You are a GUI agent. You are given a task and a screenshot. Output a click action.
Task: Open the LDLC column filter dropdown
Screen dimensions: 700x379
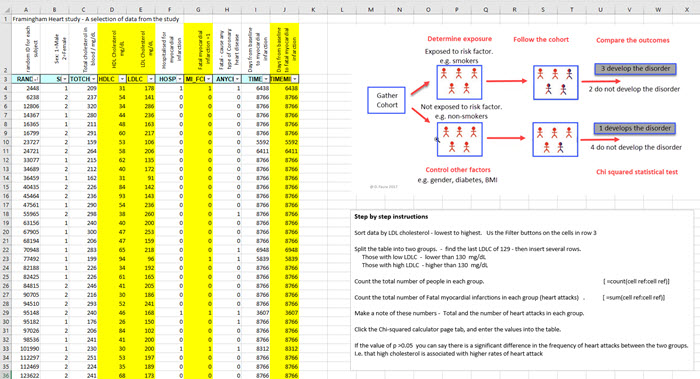[151, 79]
